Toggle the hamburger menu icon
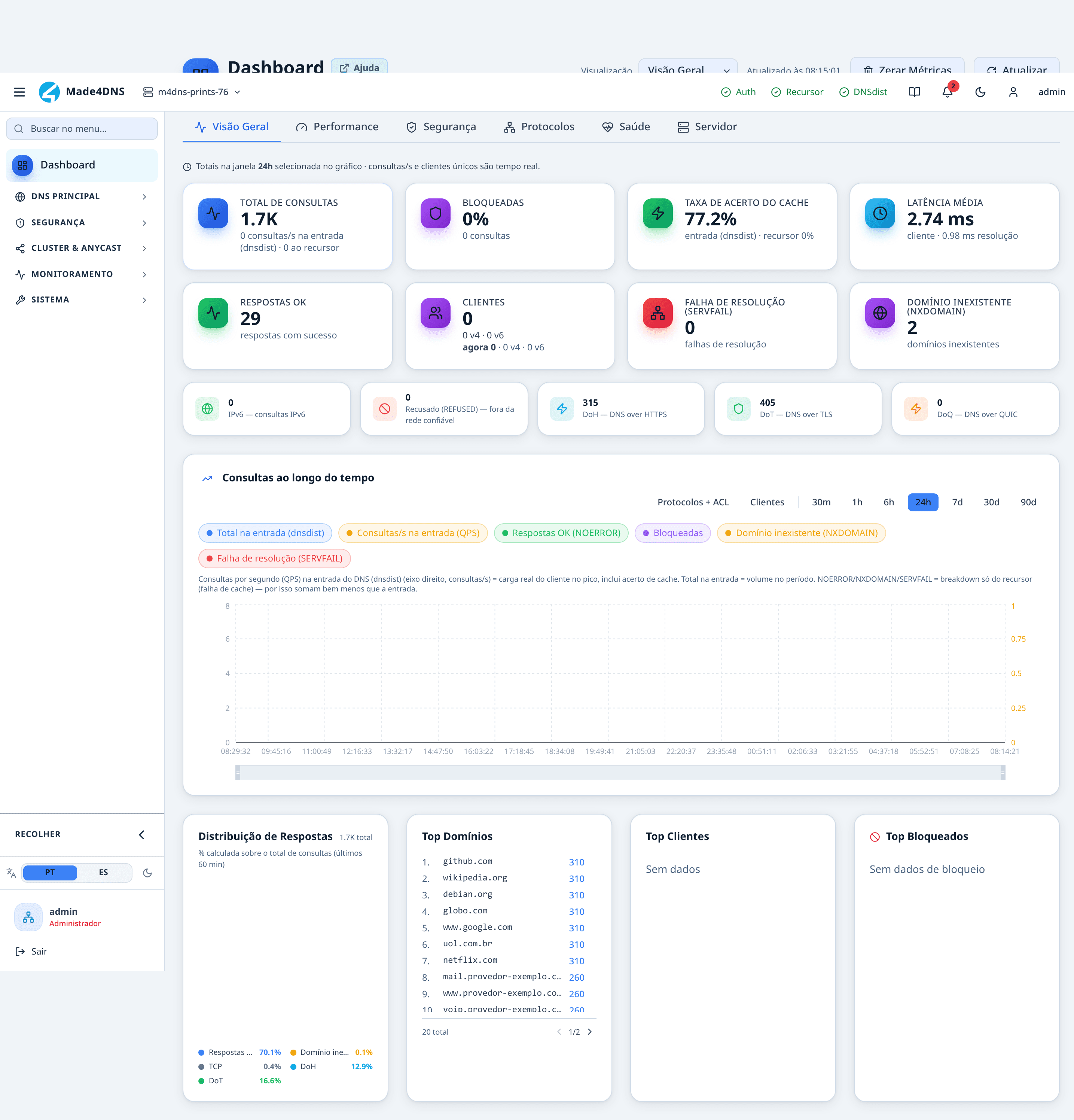This screenshot has height=1120, width=1074. (19, 92)
